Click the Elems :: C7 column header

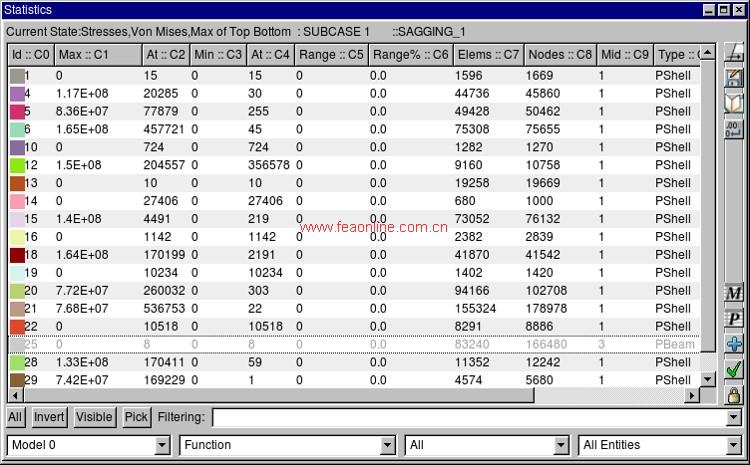[x=487, y=54]
